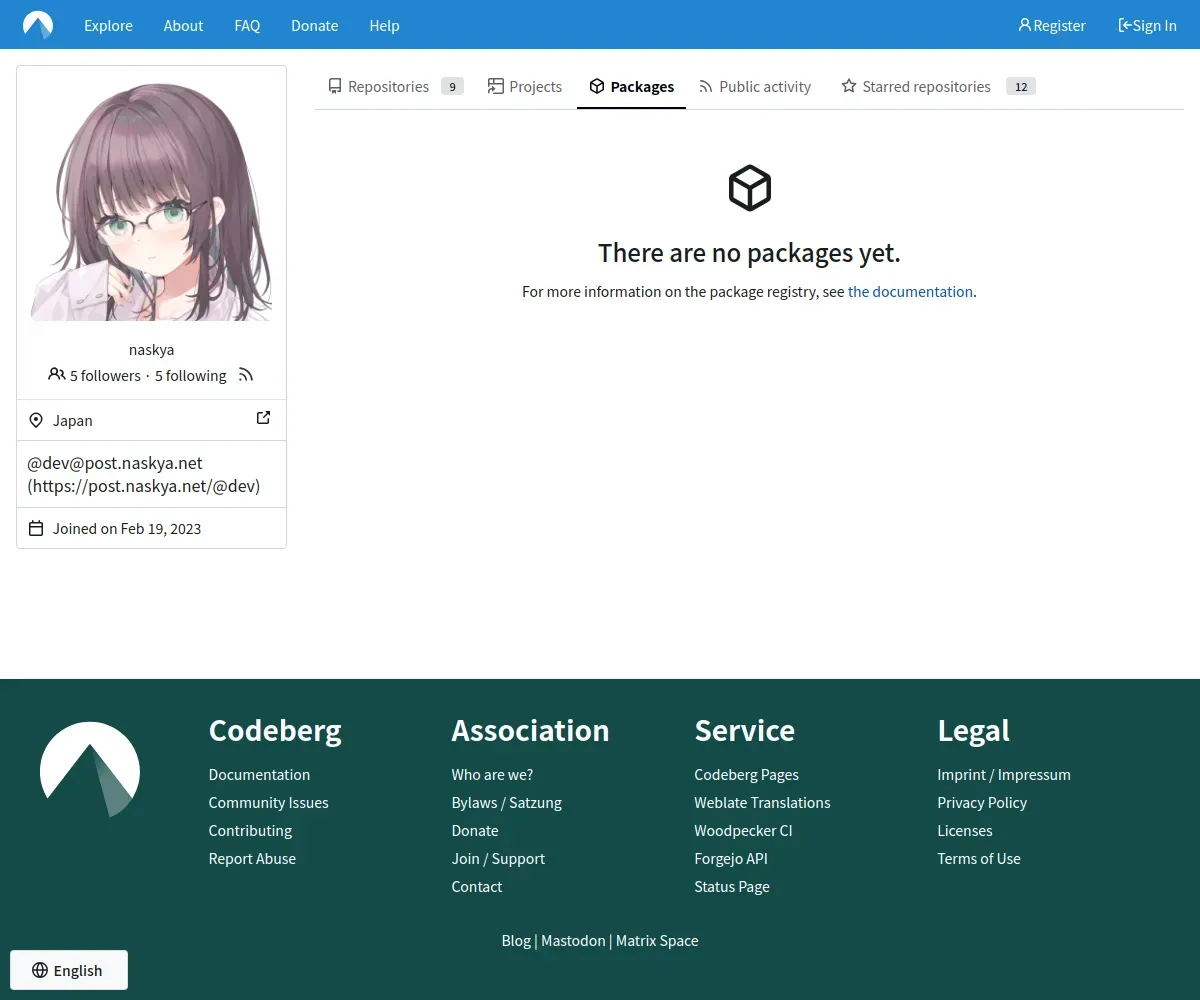The width and height of the screenshot is (1200, 1000).
Task: Click the large Codeberg logo in the footer
Action: click(90, 769)
